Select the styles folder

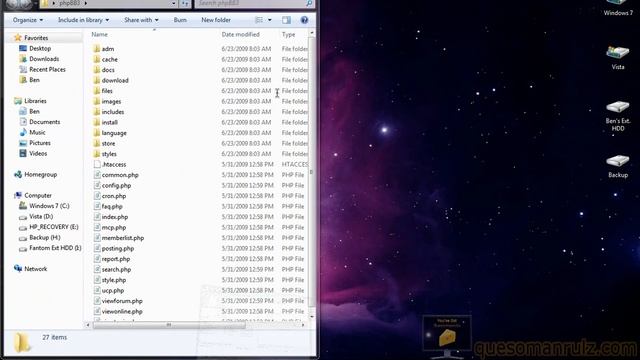coord(109,154)
